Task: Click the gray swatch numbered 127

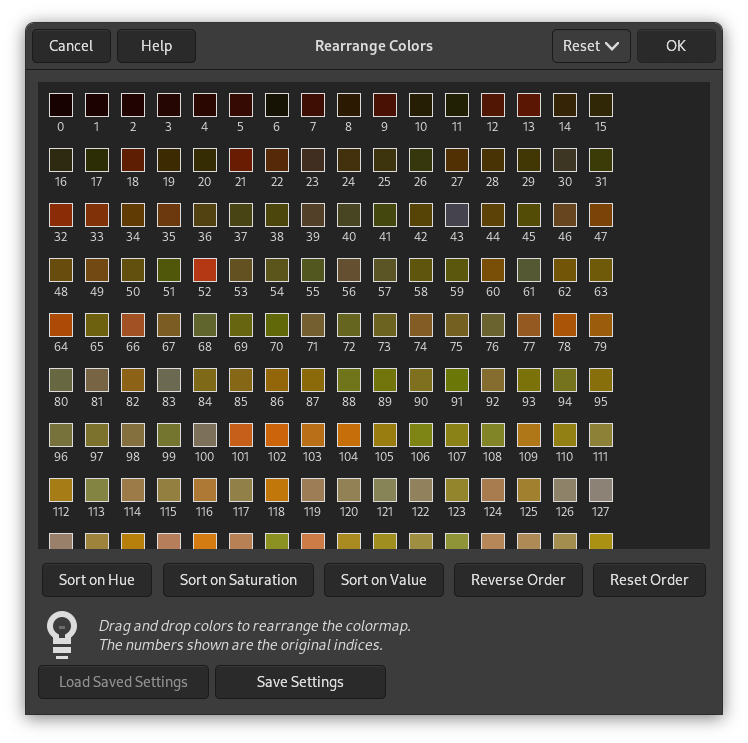Action: click(x=601, y=490)
